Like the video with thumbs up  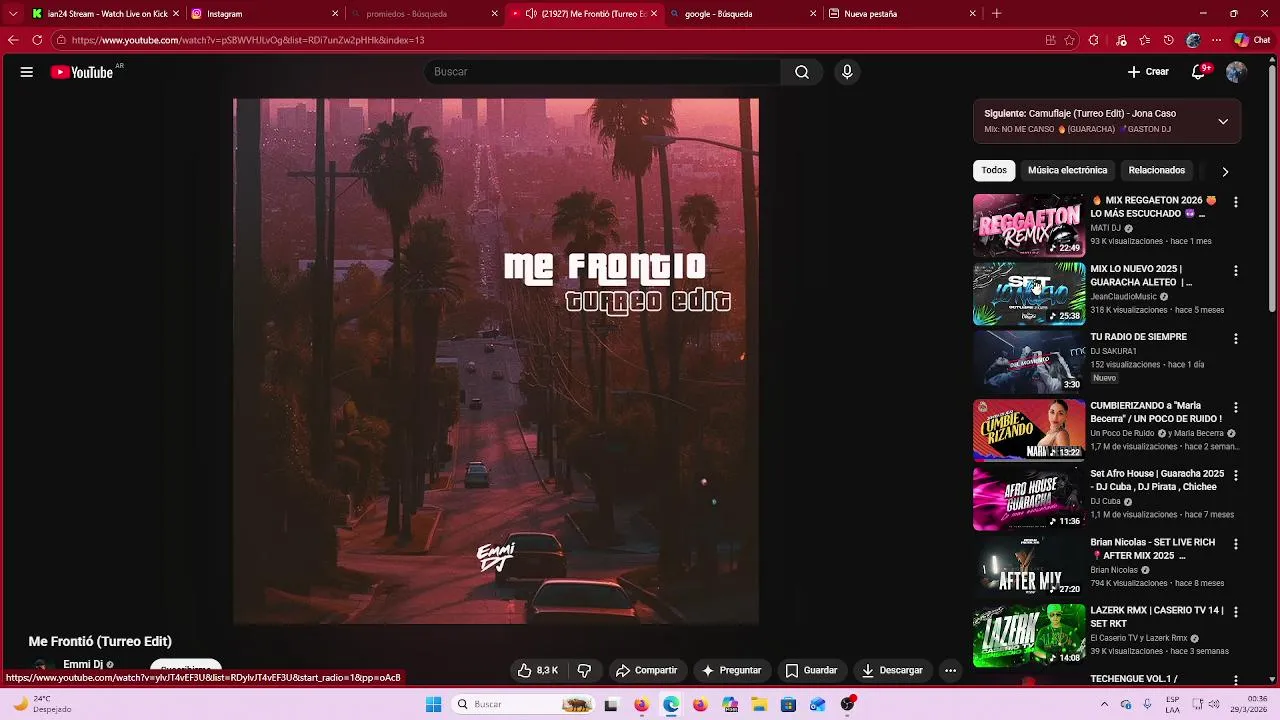(538, 670)
